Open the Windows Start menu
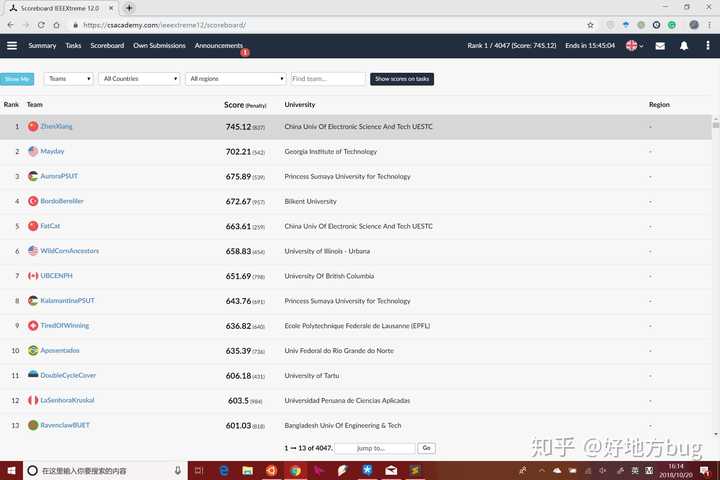This screenshot has height=480, width=720. 11,470
